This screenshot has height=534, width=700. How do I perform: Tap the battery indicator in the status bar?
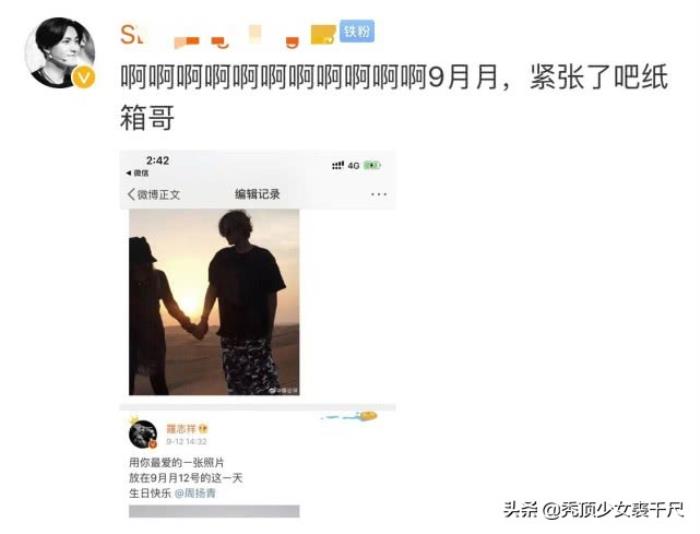coord(372,165)
